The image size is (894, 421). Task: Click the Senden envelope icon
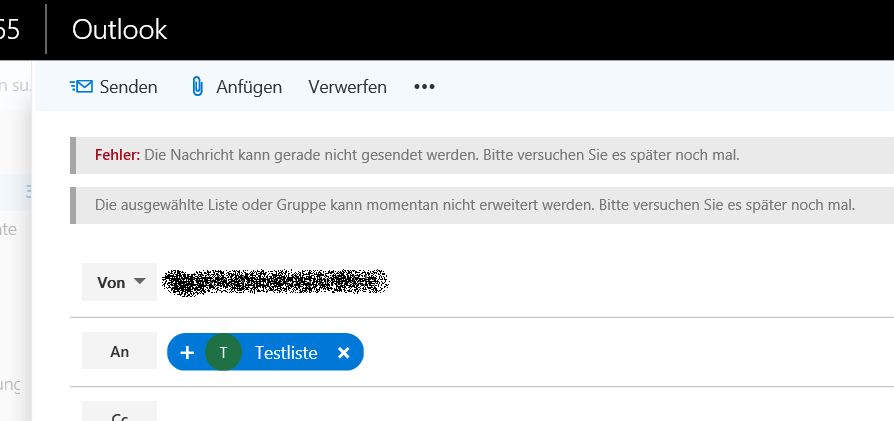(x=81, y=87)
